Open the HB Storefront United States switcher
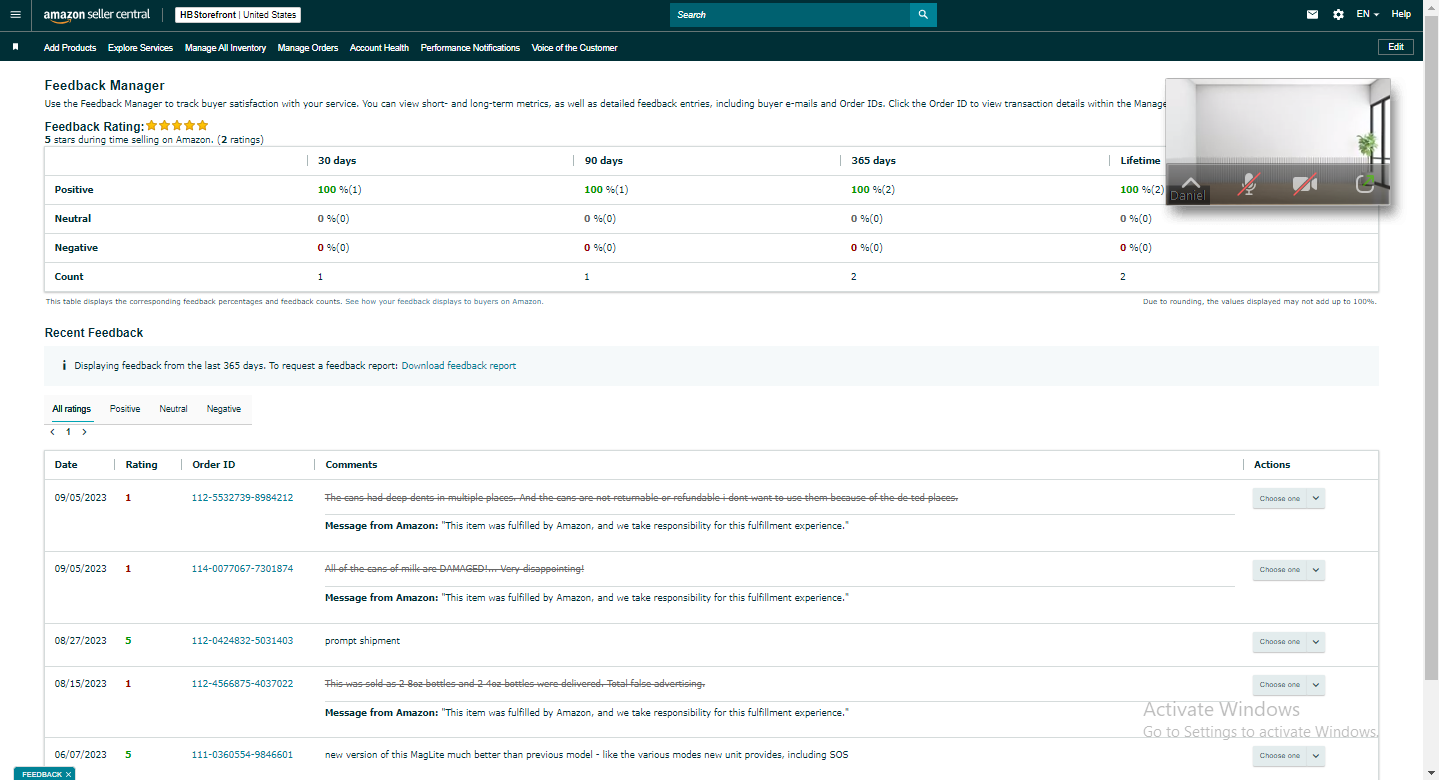The image size is (1439, 780). tap(238, 15)
